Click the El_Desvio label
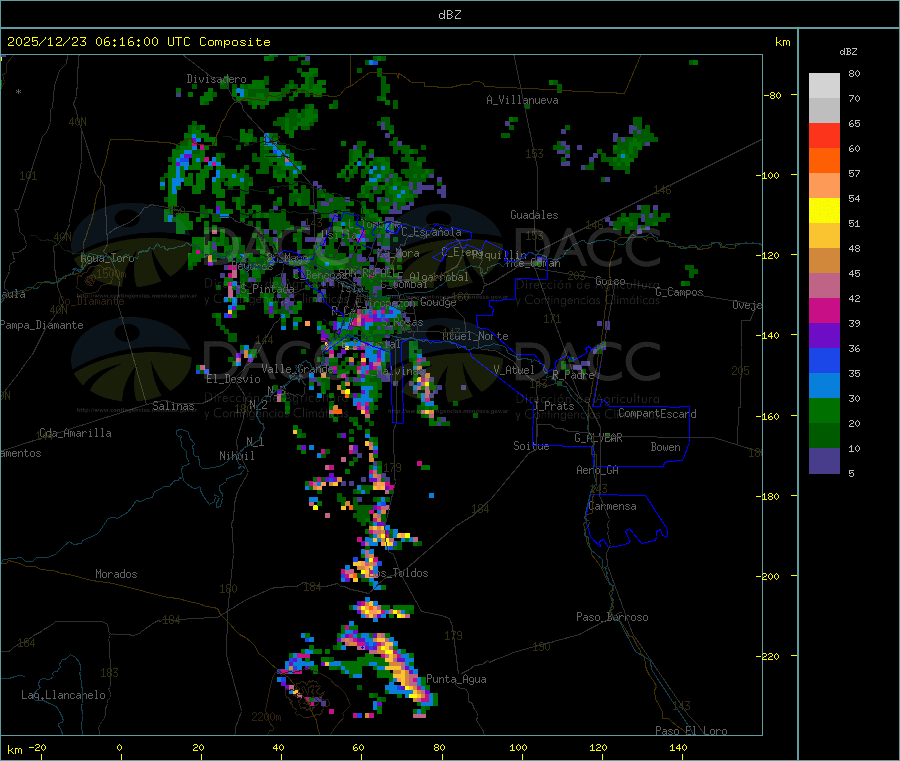This screenshot has width=900, height=761. coord(234,379)
